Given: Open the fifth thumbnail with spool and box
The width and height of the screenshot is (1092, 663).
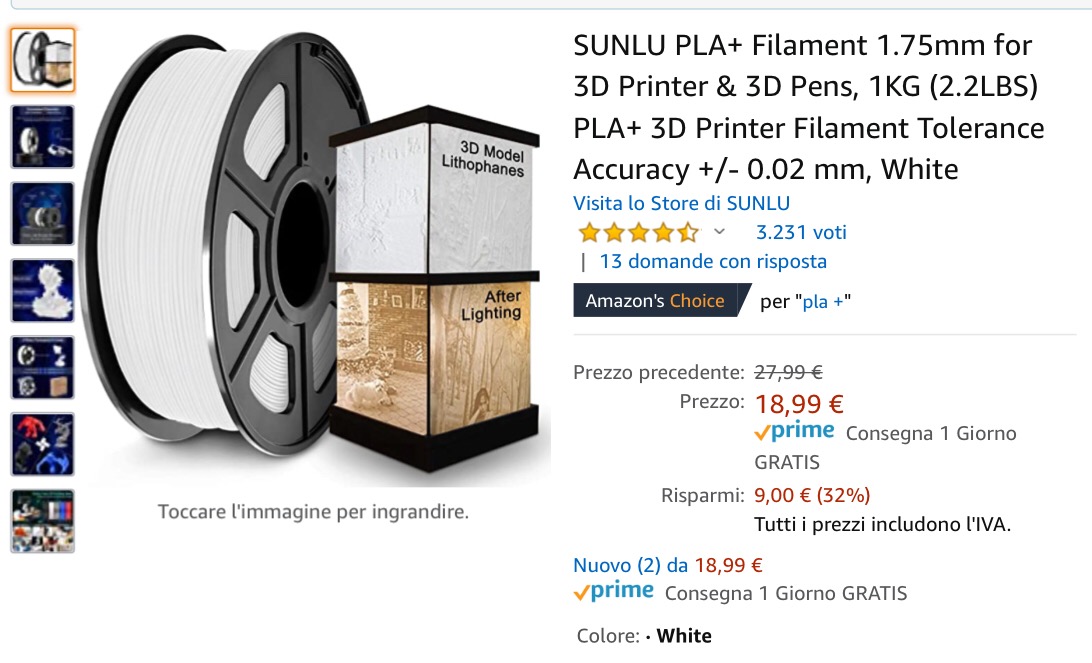Looking at the screenshot, I should 42,368.
